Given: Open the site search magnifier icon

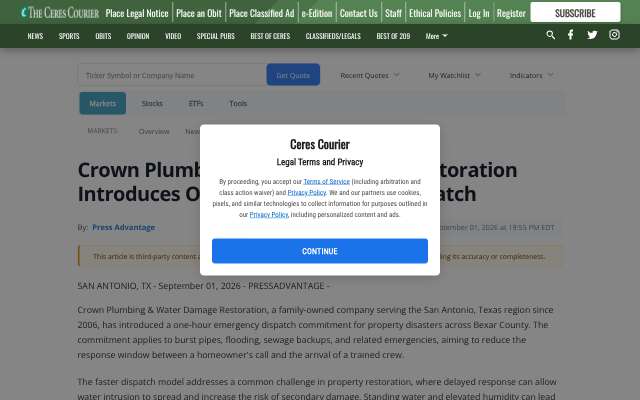Looking at the screenshot, I should point(551,35).
